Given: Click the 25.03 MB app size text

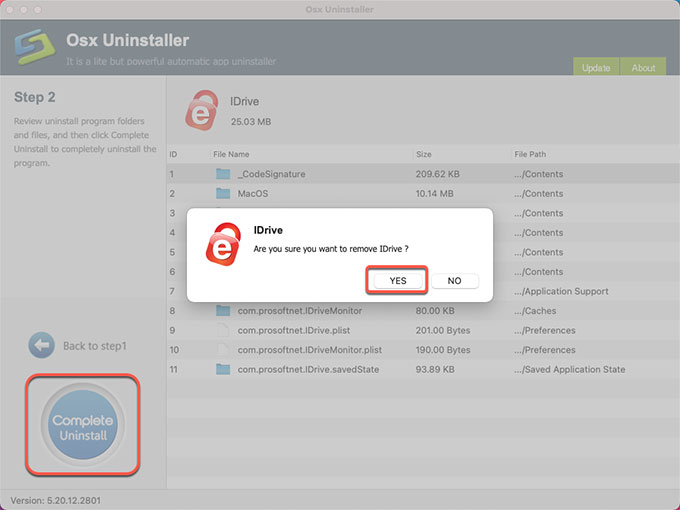Looking at the screenshot, I should tap(251, 122).
